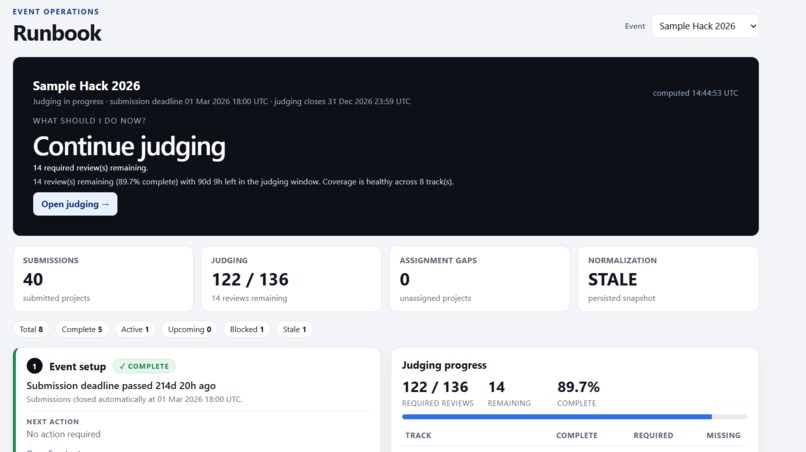Click the 122 / 136 required reviews value
The image size is (806, 452).
point(435,387)
